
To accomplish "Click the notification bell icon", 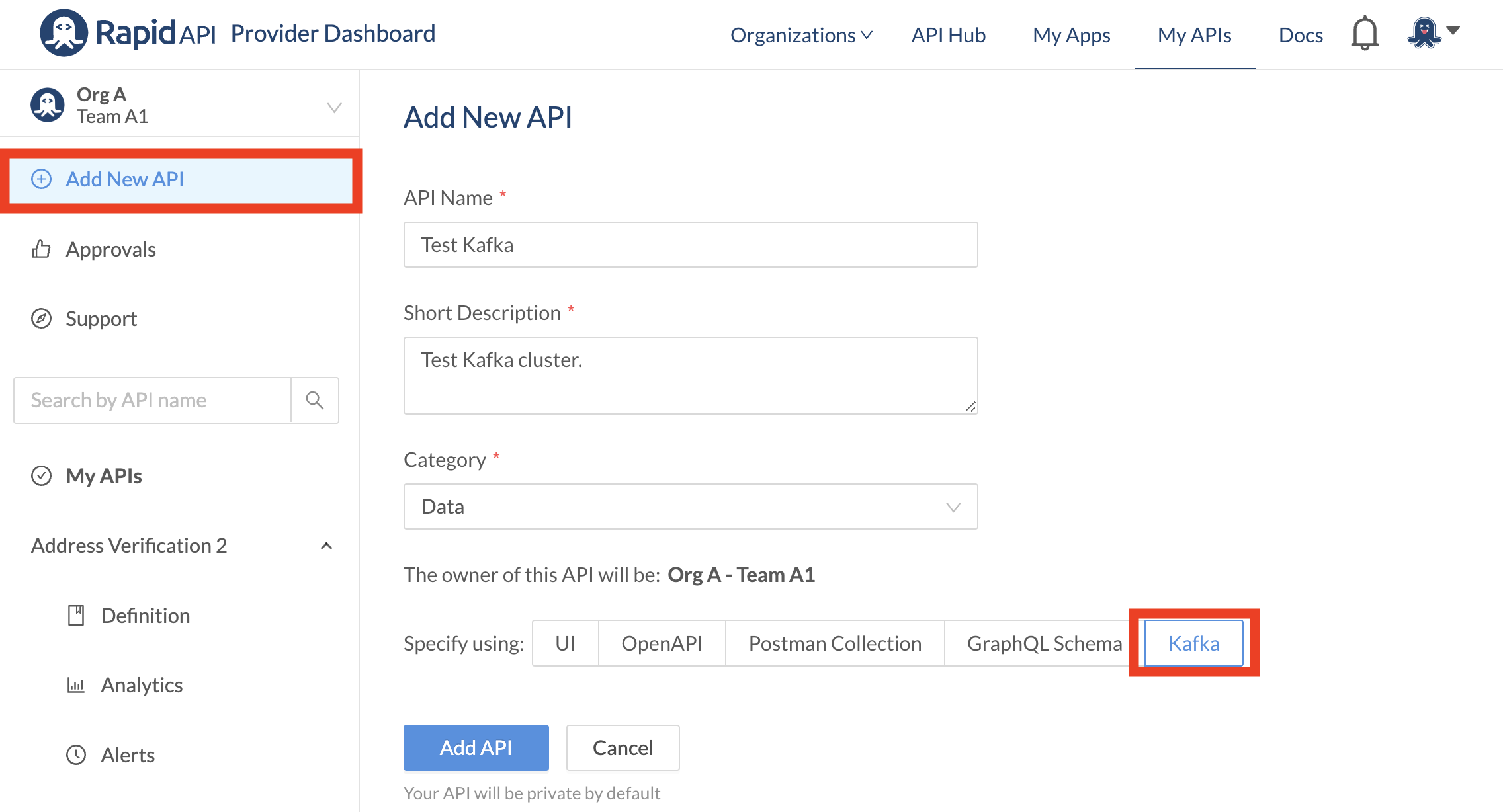I will click(x=1364, y=33).
